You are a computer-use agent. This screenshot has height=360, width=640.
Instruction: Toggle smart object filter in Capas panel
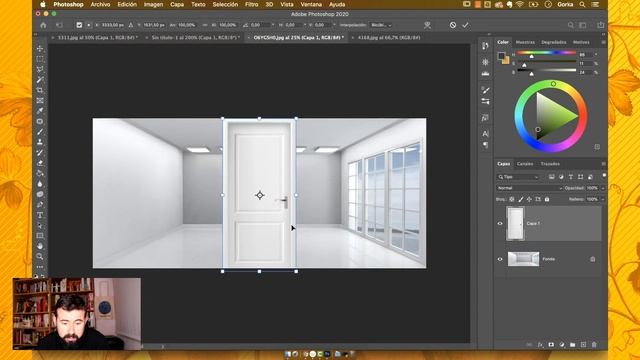tap(590, 177)
